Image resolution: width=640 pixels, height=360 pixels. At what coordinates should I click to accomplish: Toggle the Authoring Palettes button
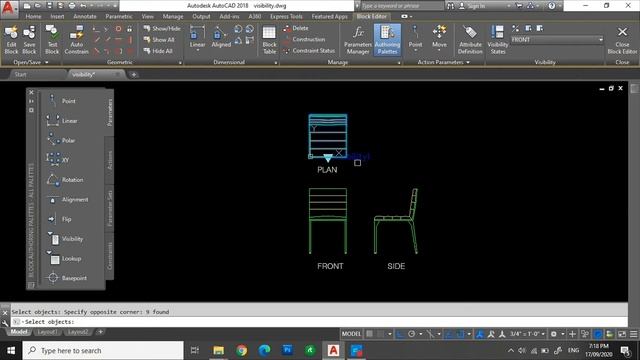click(x=387, y=40)
